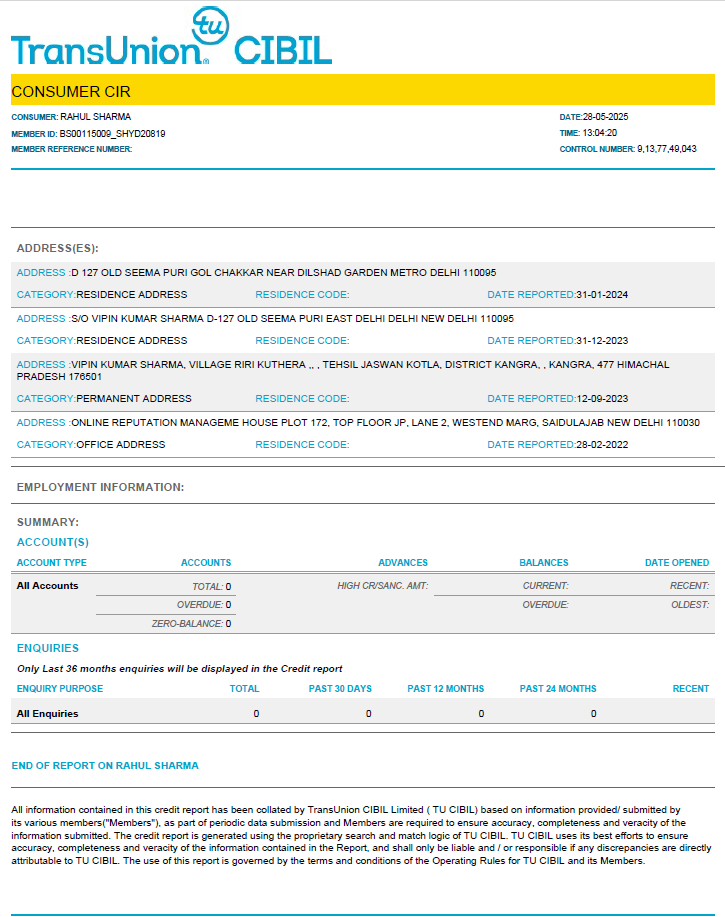Select the ZERO-BALANCE: 0 value
The image size is (725, 917).
(x=192, y=624)
